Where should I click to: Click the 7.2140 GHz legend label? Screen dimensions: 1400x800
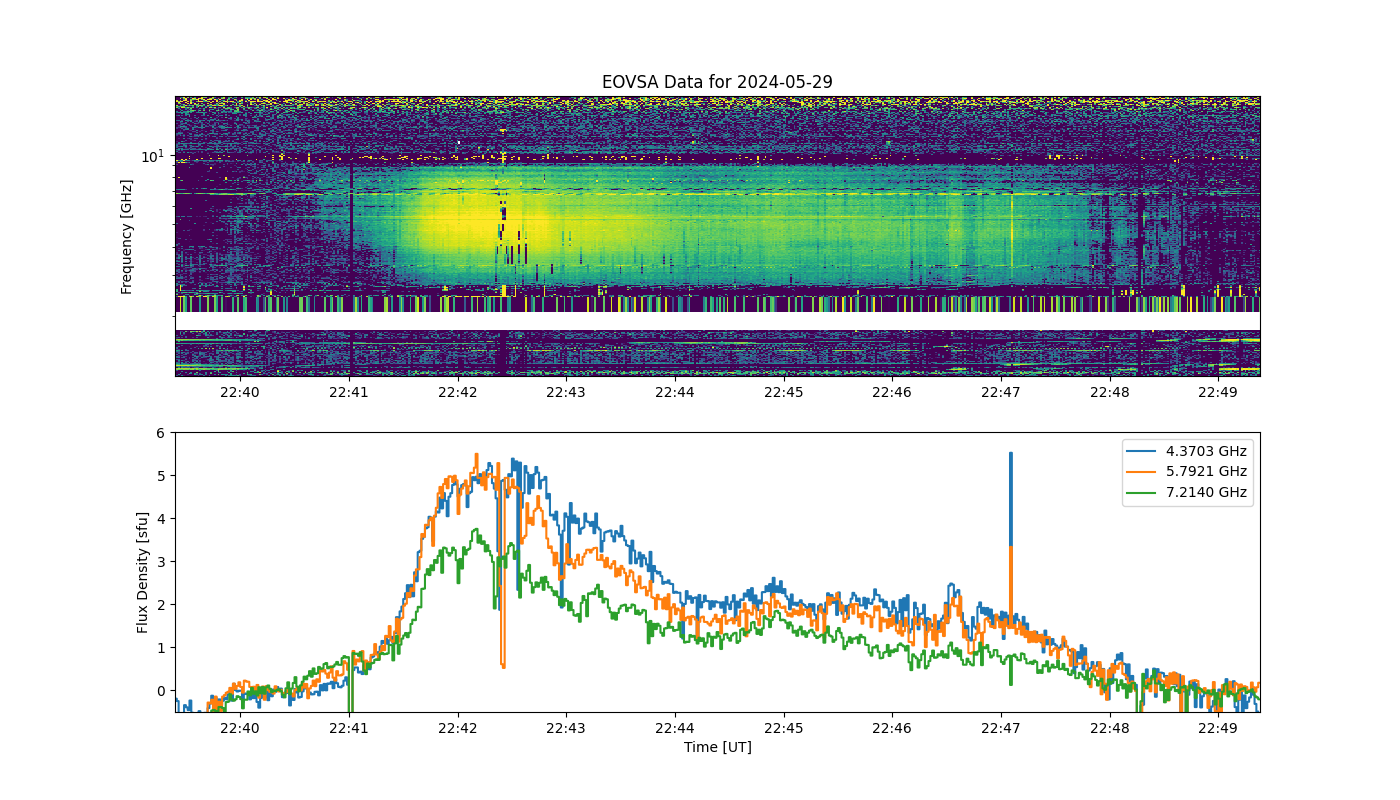click(x=1207, y=492)
